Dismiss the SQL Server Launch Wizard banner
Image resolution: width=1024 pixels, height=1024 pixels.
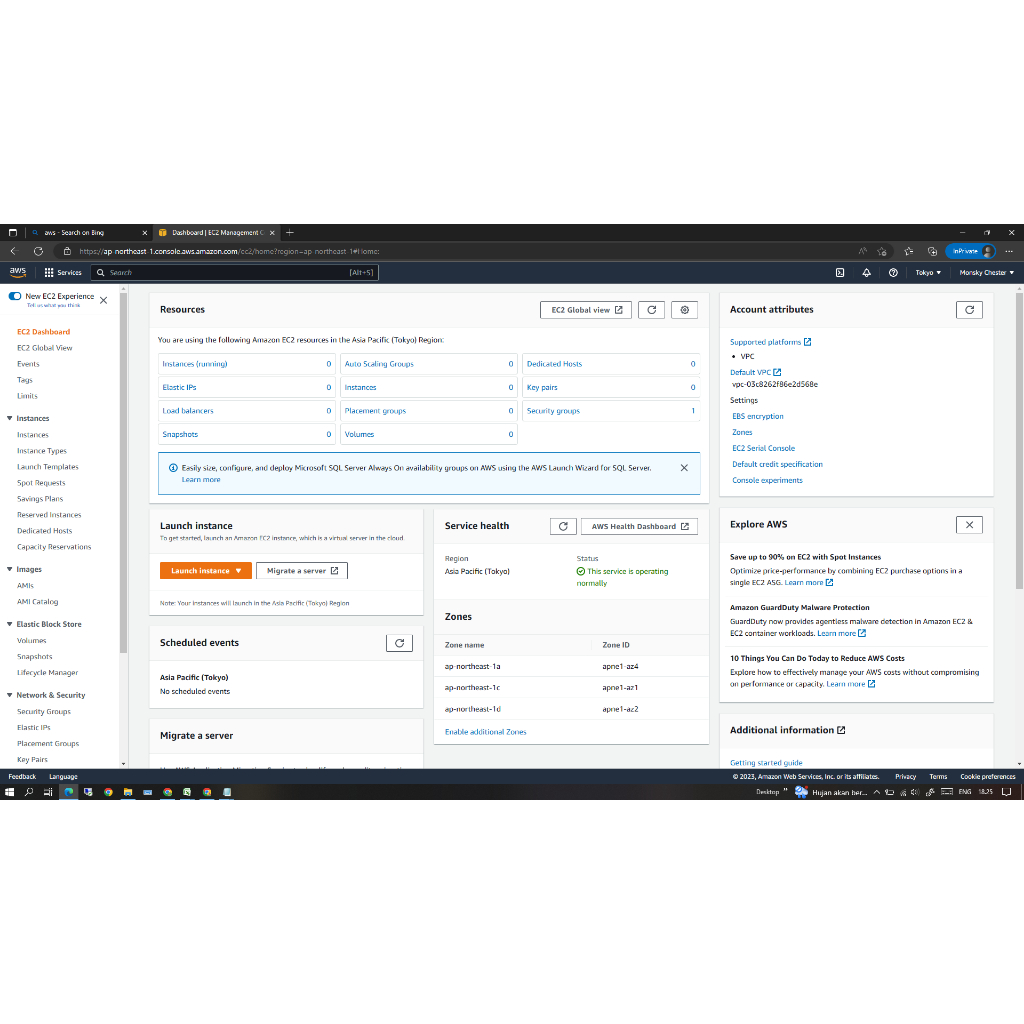(684, 468)
